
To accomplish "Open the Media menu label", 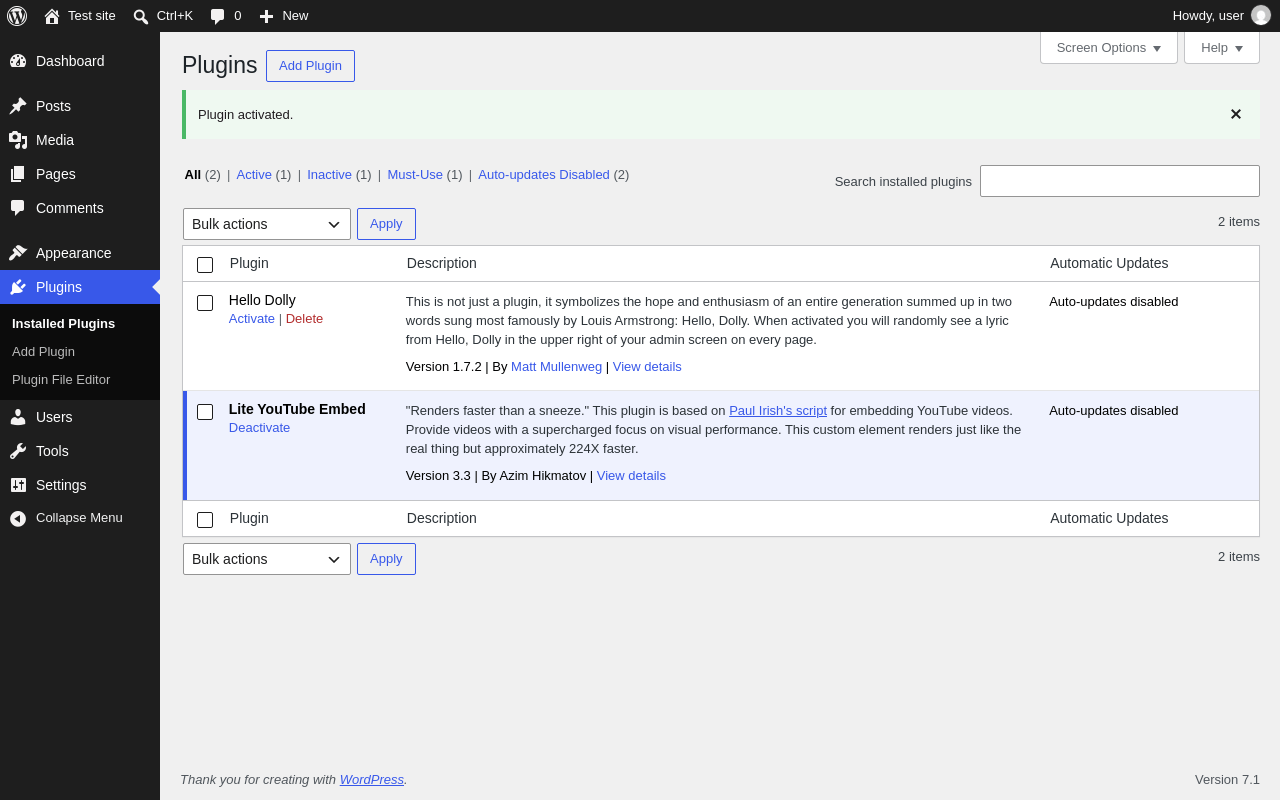I will click(x=55, y=140).
